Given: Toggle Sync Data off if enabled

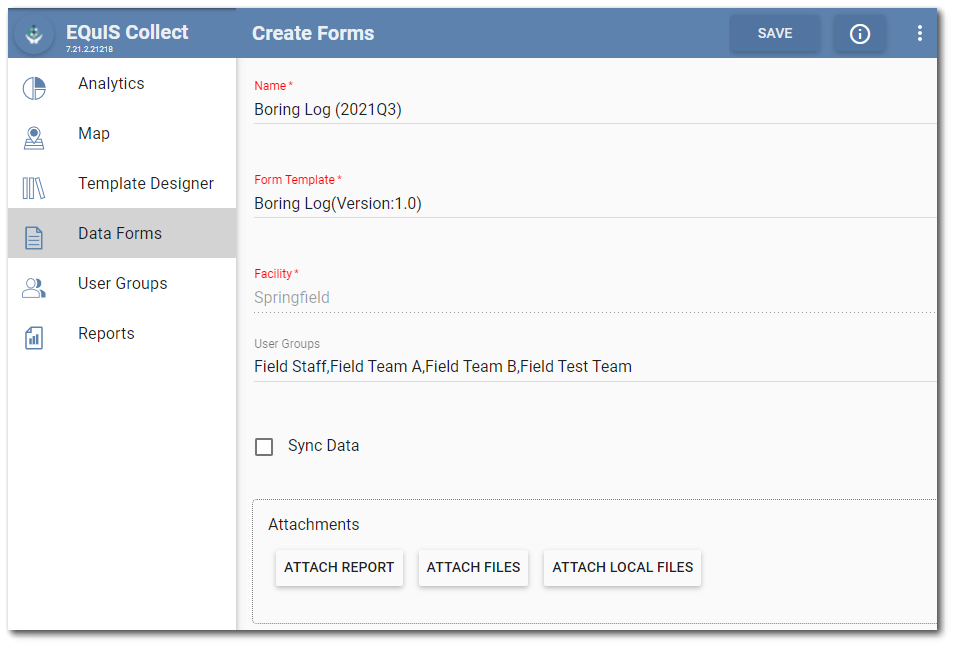Looking at the screenshot, I should pyautogui.click(x=264, y=446).
